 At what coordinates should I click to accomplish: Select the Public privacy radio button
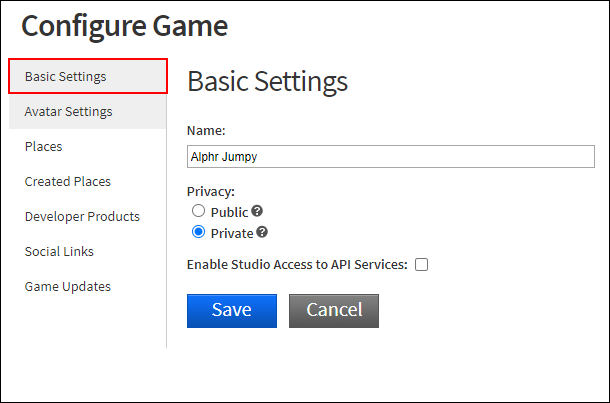click(198, 211)
